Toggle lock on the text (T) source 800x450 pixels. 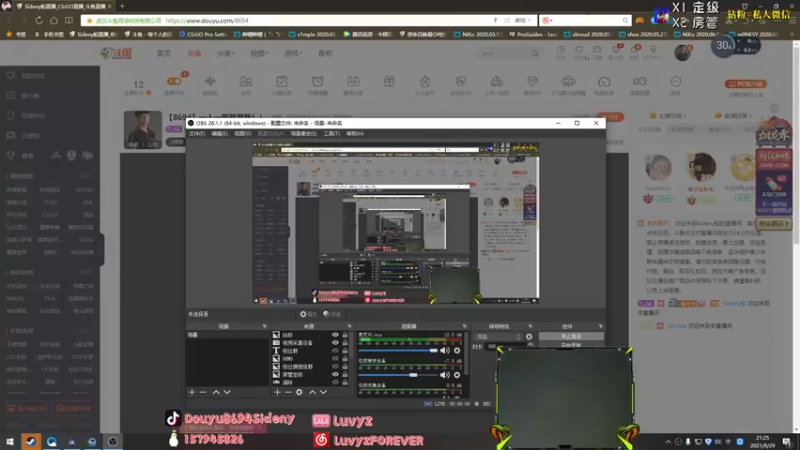[345, 351]
